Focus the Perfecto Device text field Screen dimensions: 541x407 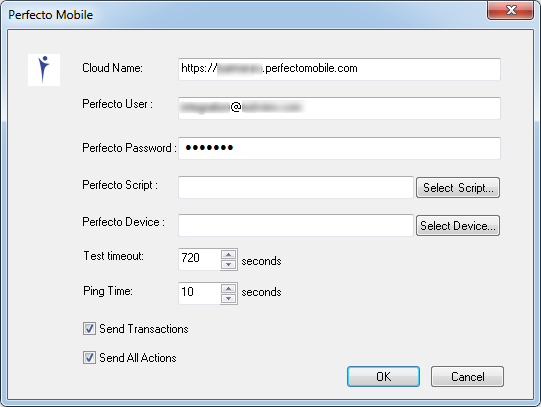click(x=296, y=225)
